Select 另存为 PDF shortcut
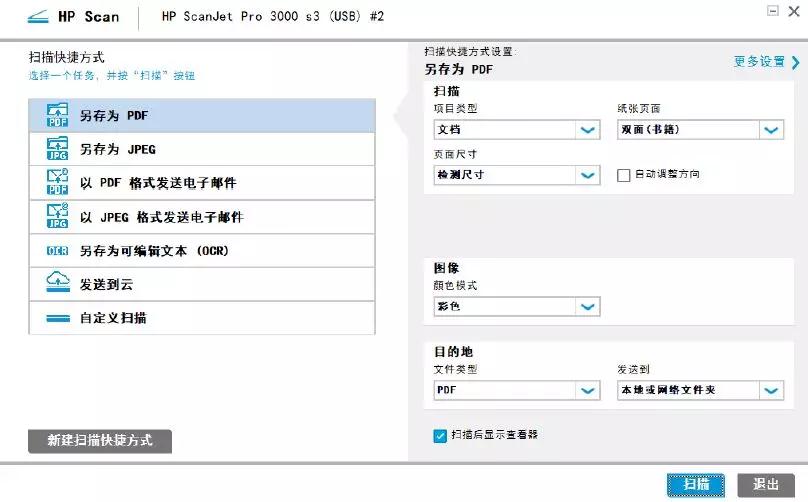808x502 pixels. 202,115
